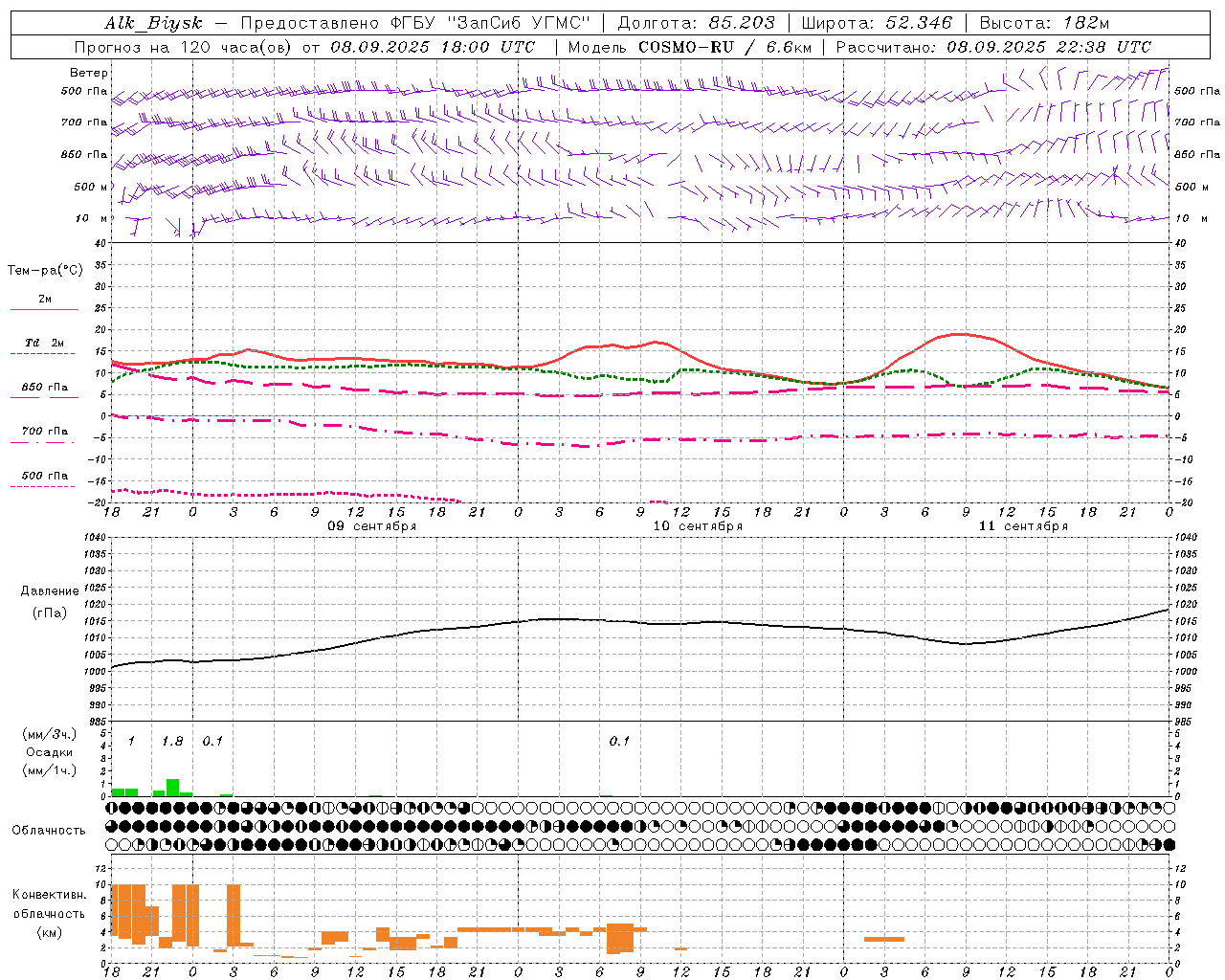The image size is (1225, 980).
Task: Click the Осадки panel label
Action: [x=49, y=752]
